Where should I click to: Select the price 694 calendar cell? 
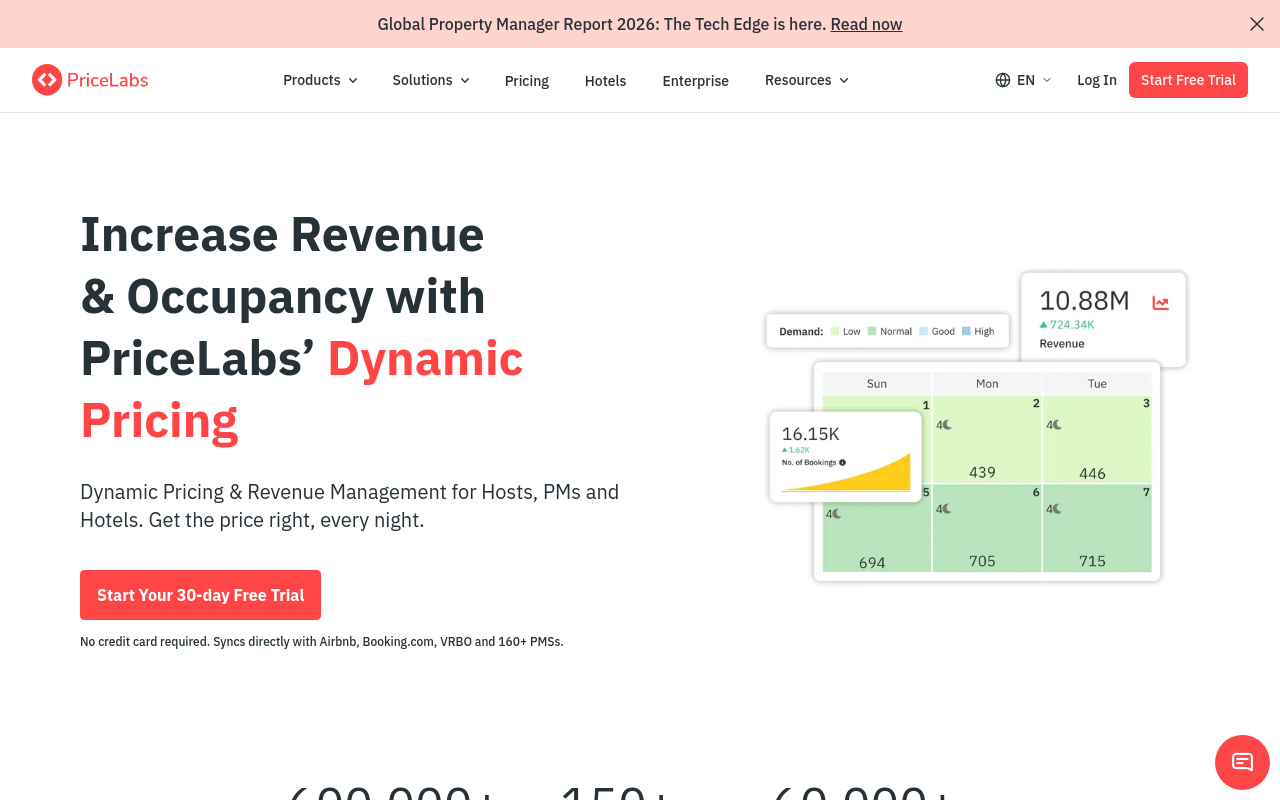(877, 528)
